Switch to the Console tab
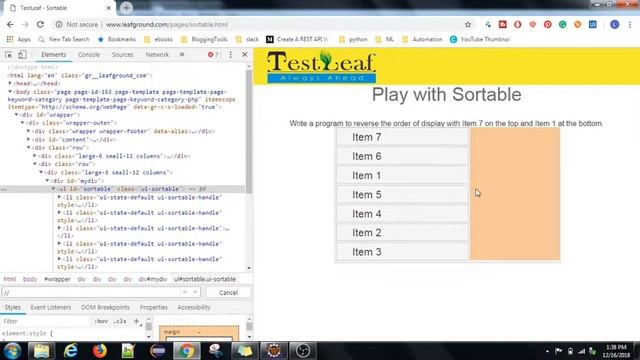640x360 pixels. point(89,54)
